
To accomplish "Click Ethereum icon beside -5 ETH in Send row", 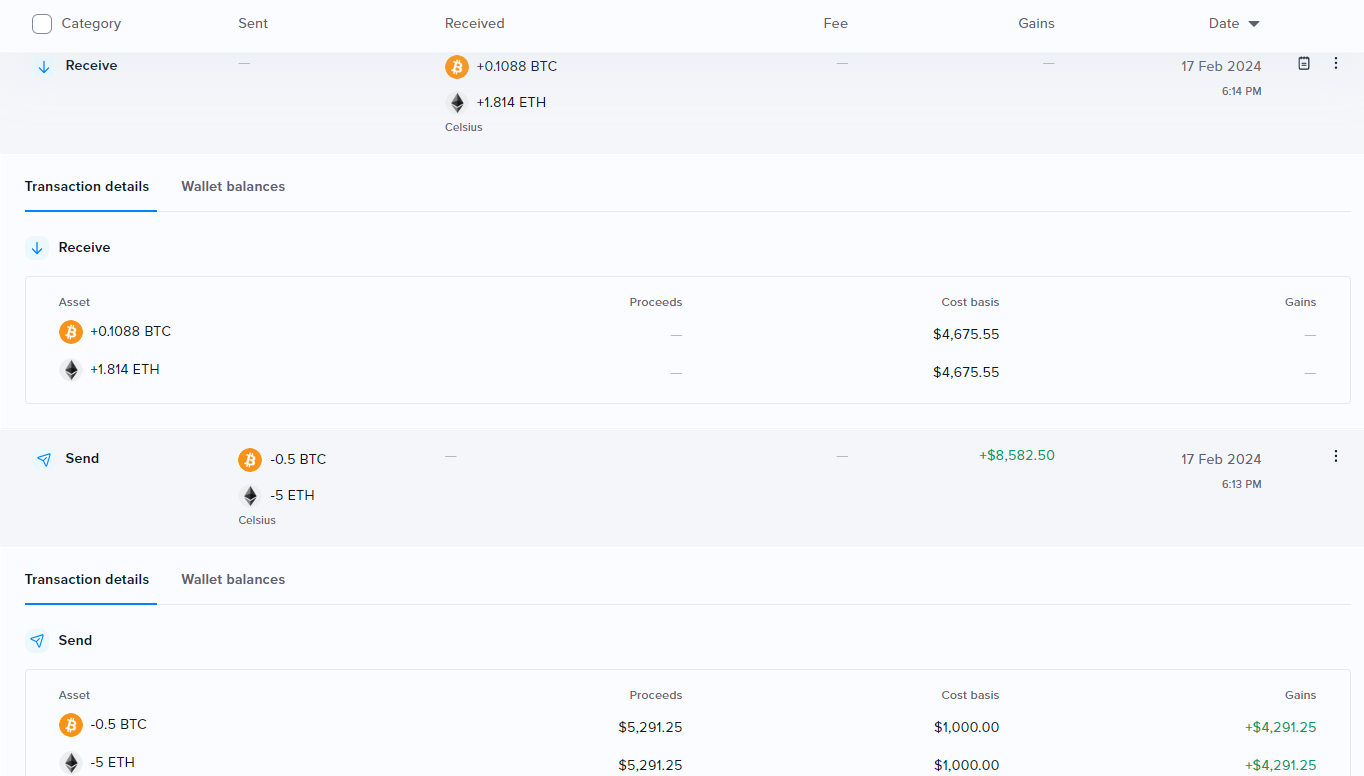I will pos(250,495).
